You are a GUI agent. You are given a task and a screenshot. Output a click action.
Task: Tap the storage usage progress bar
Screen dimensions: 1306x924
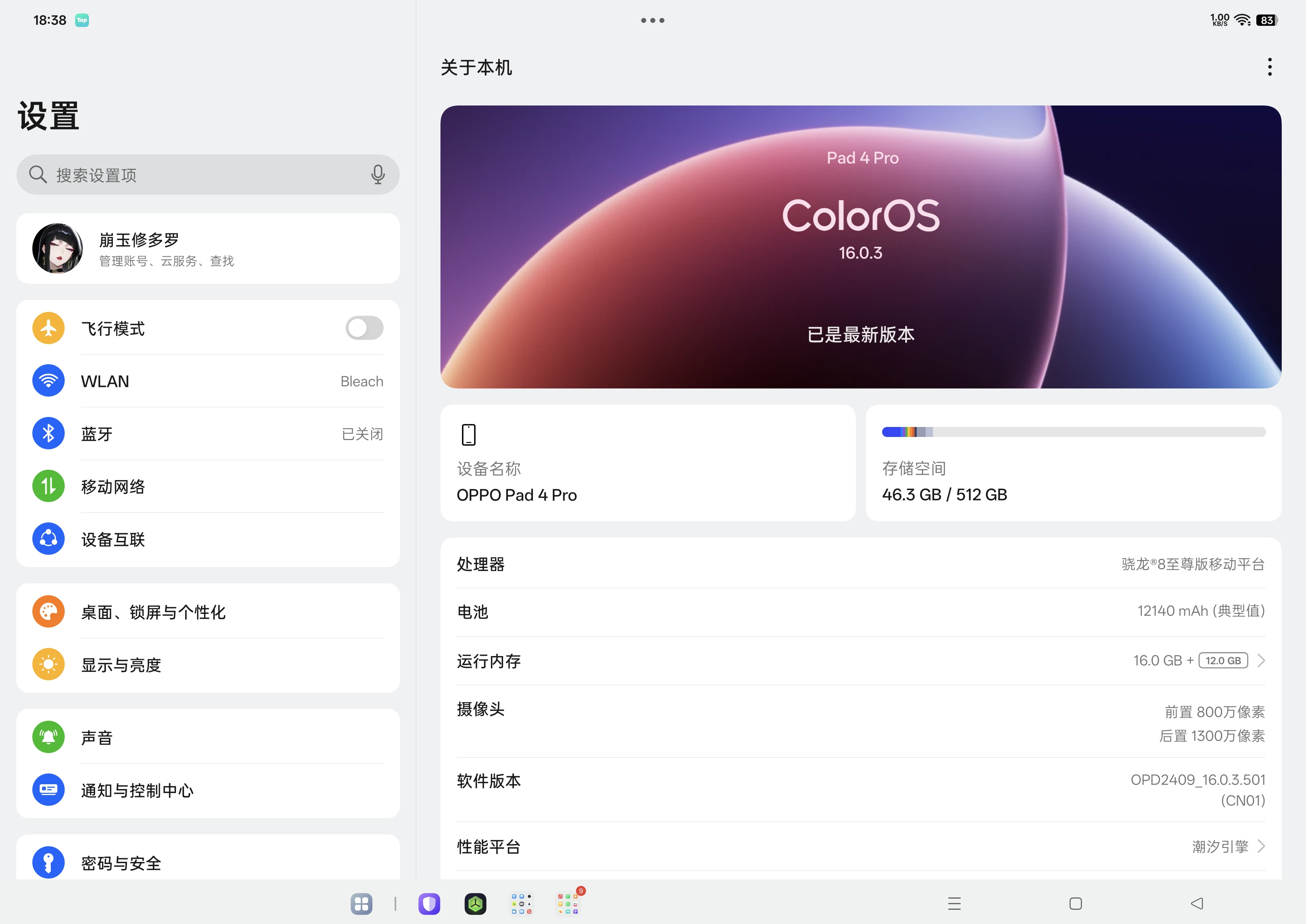[1073, 432]
